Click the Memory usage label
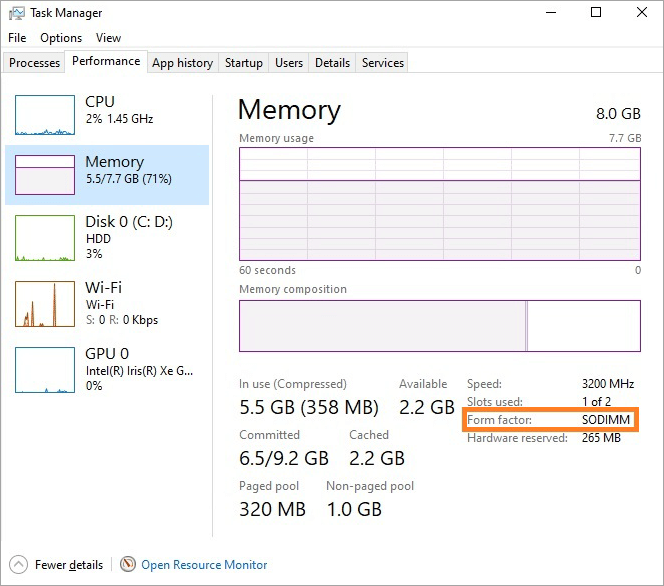The height and width of the screenshot is (586, 664). click(x=277, y=138)
